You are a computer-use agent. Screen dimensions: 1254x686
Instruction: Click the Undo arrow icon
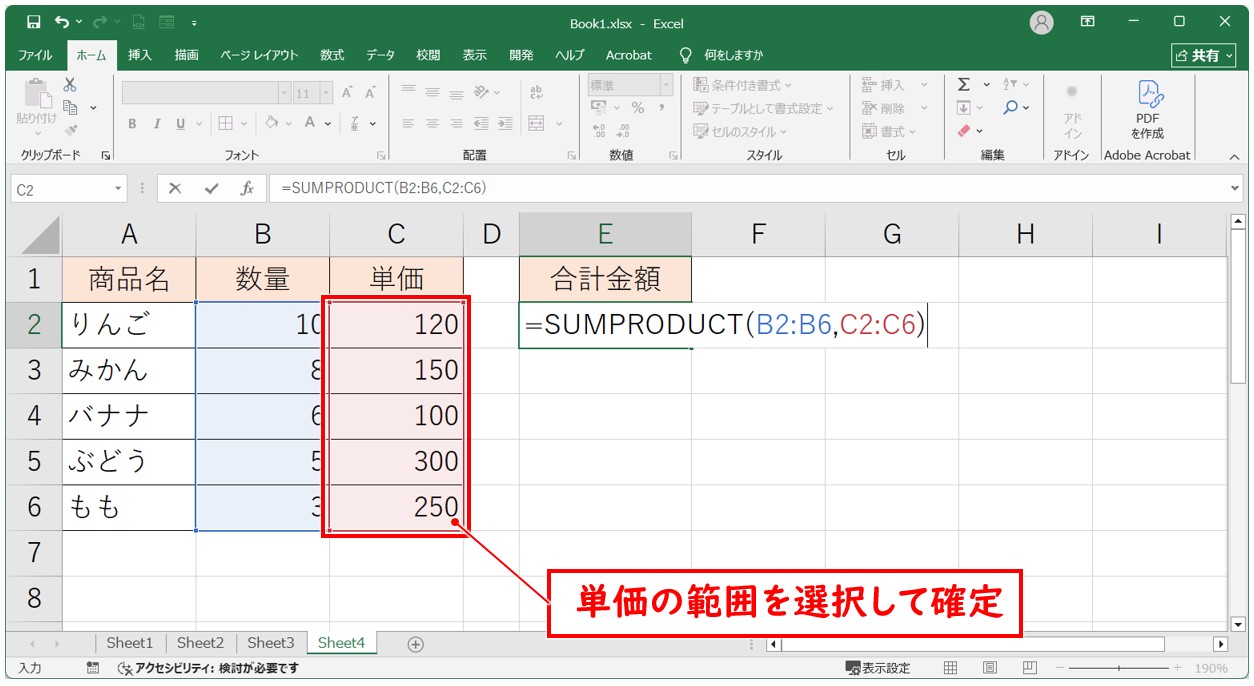[62, 22]
